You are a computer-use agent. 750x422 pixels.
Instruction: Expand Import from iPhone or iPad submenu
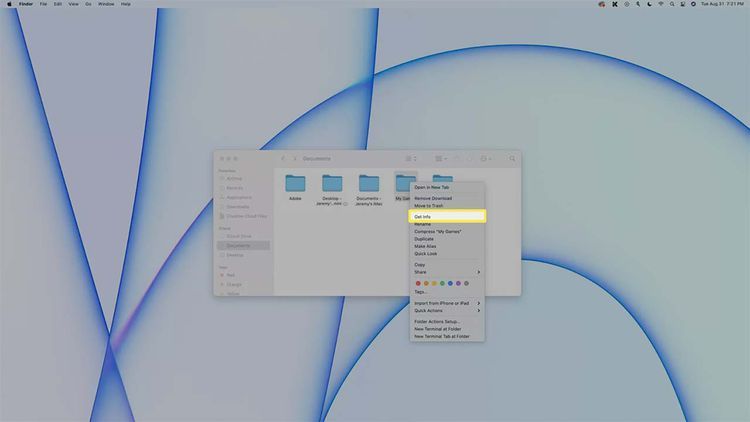click(478, 303)
